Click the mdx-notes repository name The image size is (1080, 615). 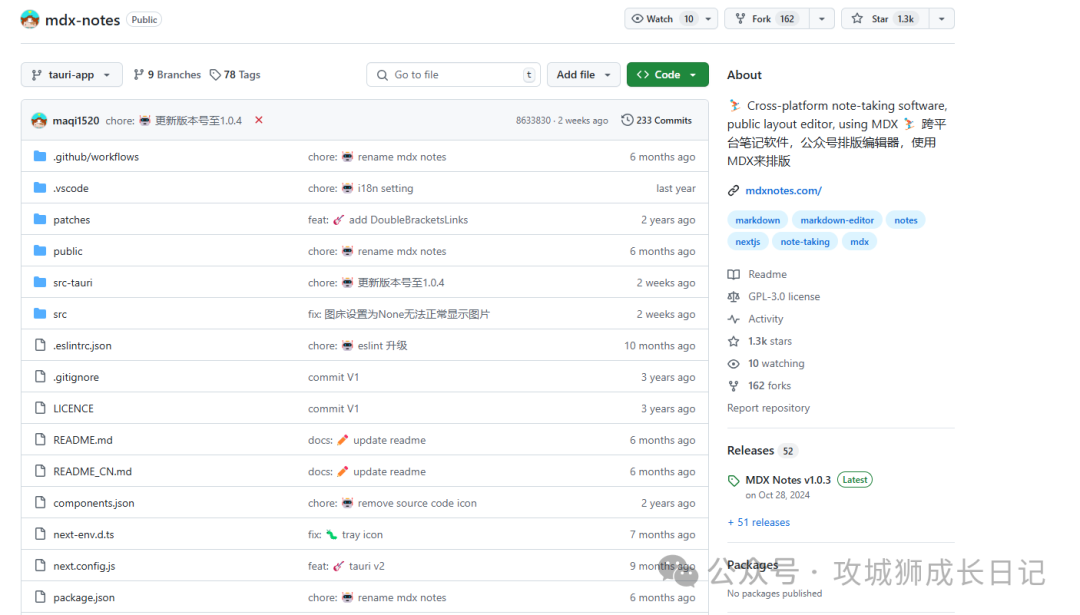click(x=83, y=20)
